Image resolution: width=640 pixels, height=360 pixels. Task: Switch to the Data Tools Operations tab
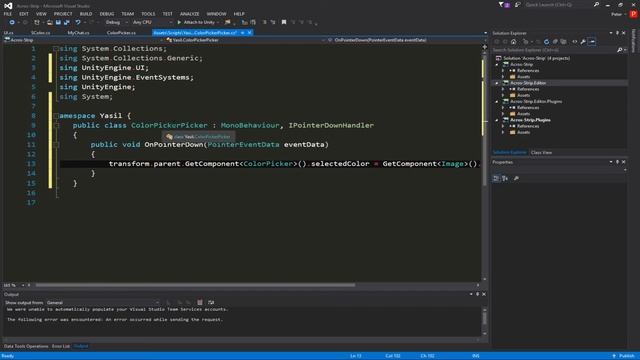click(x=26, y=347)
